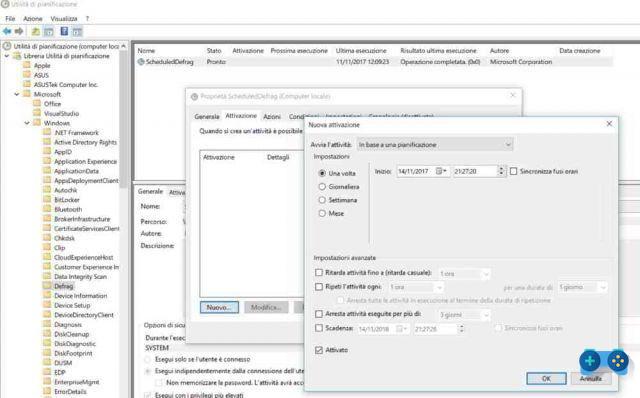Screen dimensions: 640x398
Task: Sort by the Ultima esecuzione column header
Action: pos(361,51)
